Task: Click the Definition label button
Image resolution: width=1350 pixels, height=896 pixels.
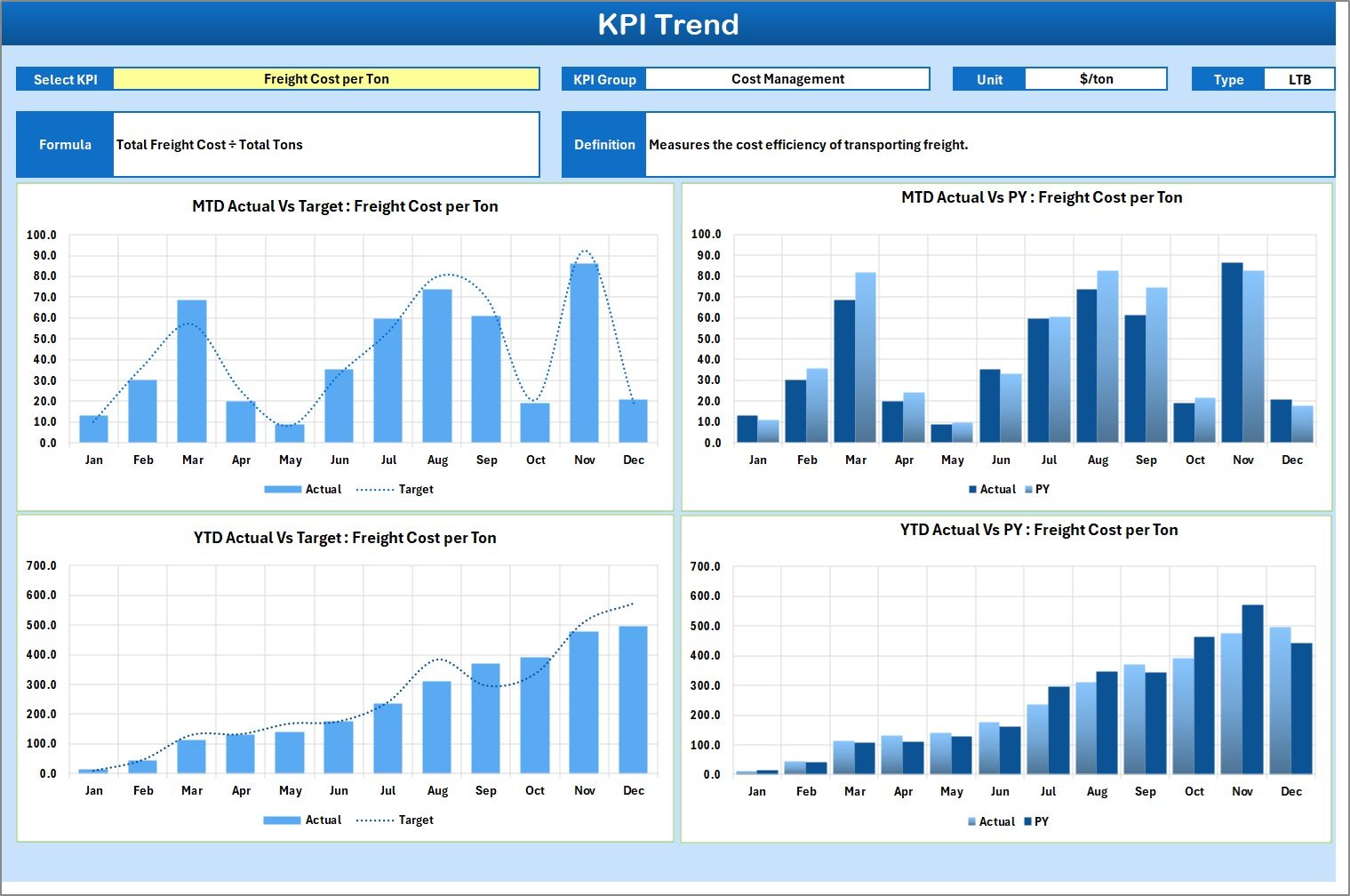Action: tap(603, 144)
